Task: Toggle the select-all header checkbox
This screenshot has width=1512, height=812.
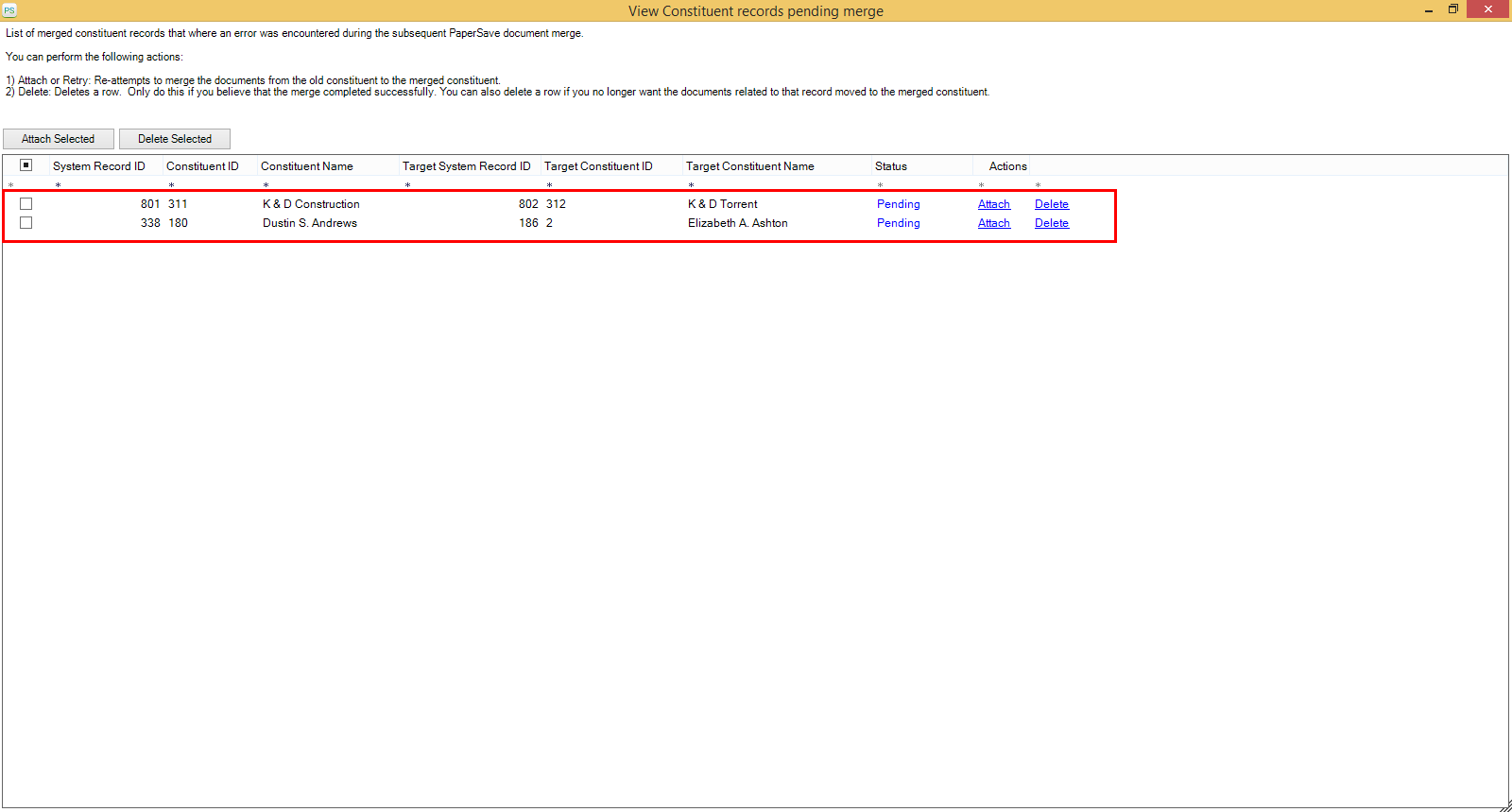Action: click(x=26, y=165)
